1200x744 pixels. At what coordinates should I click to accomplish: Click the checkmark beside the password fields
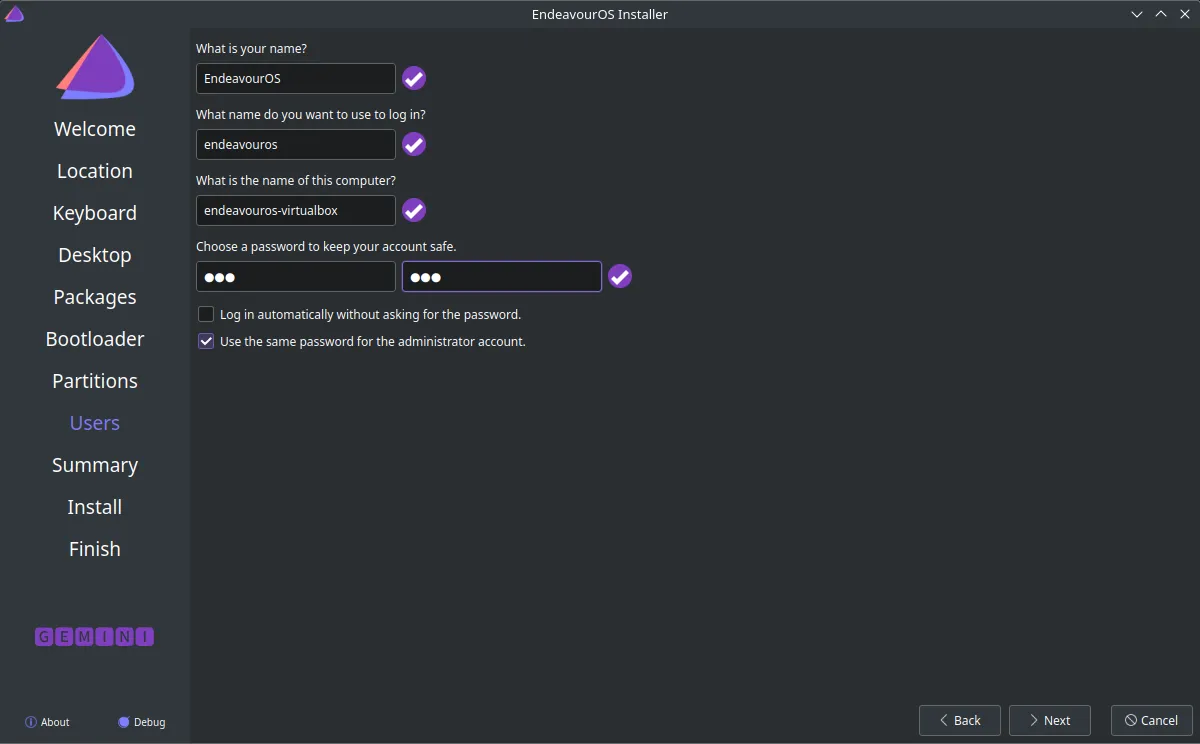[620, 276]
